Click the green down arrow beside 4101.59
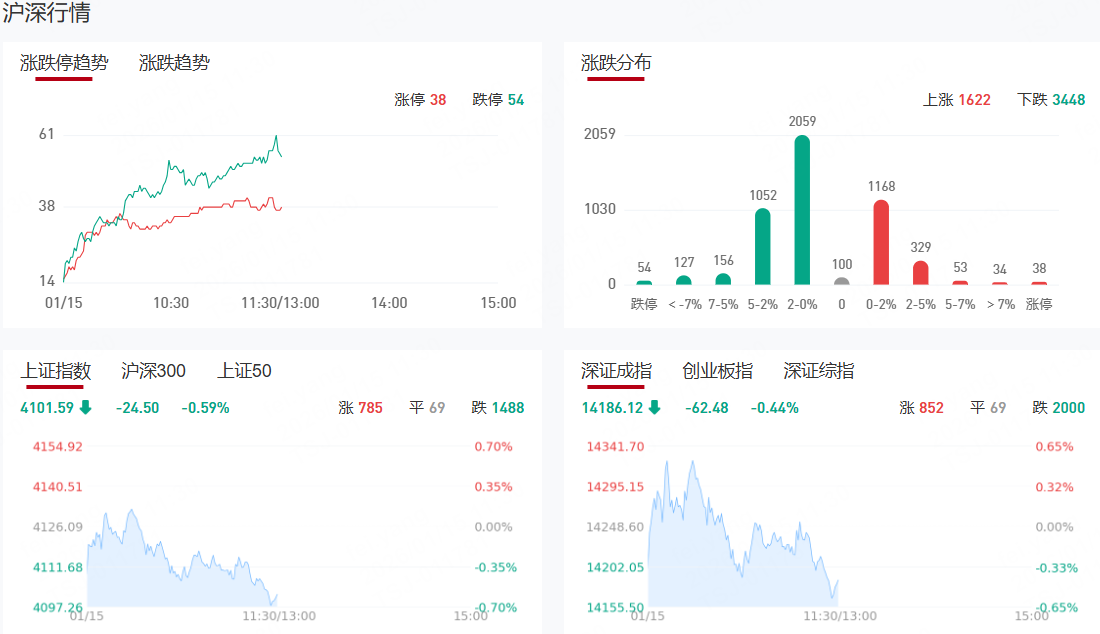This screenshot has height=634, width=1100. (86, 407)
